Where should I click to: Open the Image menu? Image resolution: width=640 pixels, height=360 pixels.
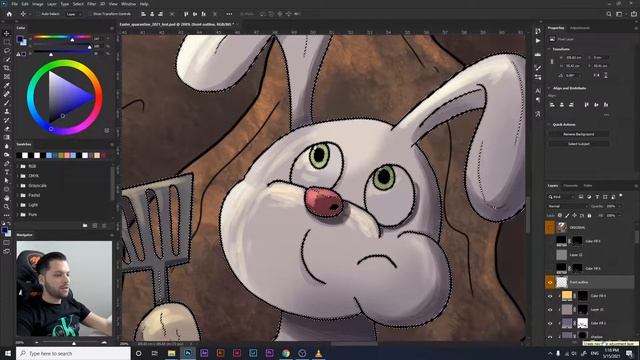(x=38, y=4)
